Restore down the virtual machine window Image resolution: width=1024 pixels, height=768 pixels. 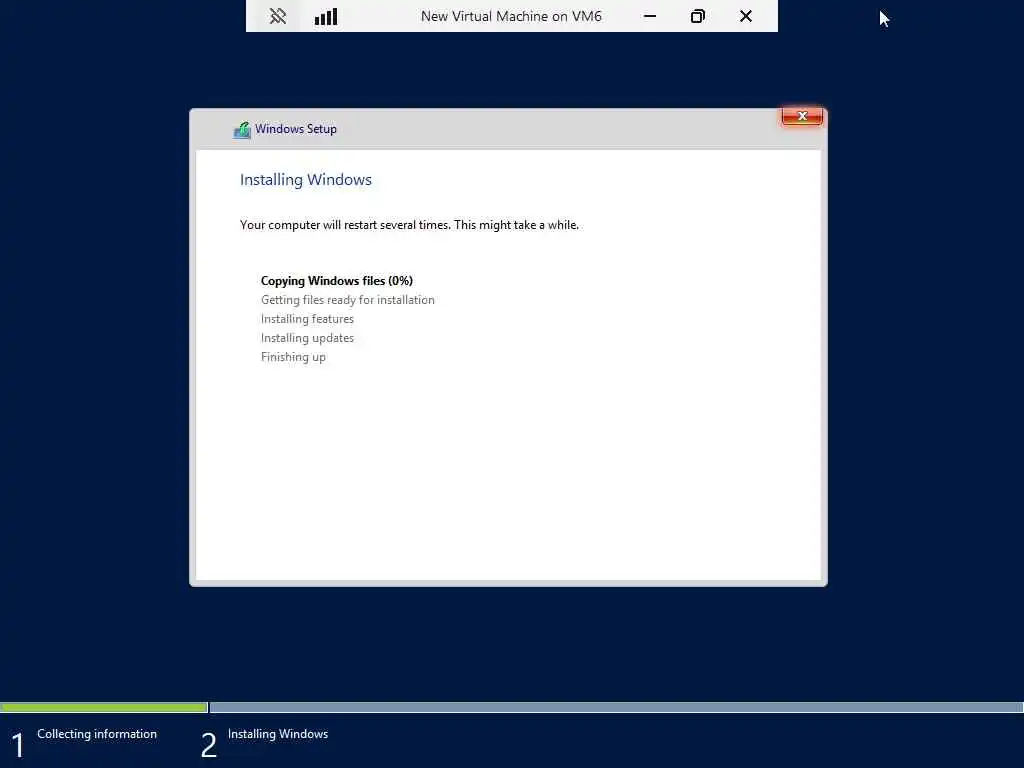click(x=697, y=16)
